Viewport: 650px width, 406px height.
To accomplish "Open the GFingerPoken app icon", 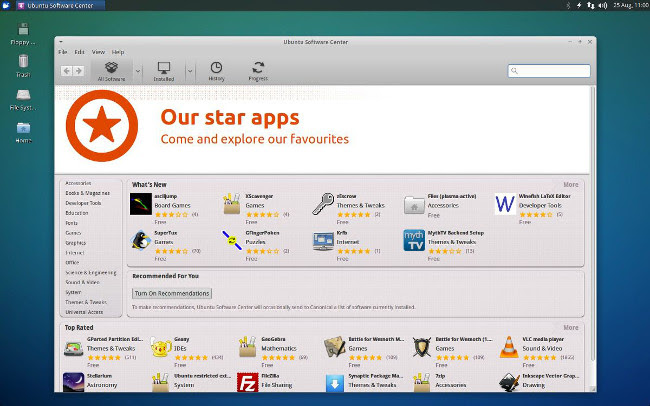I will 232,241.
